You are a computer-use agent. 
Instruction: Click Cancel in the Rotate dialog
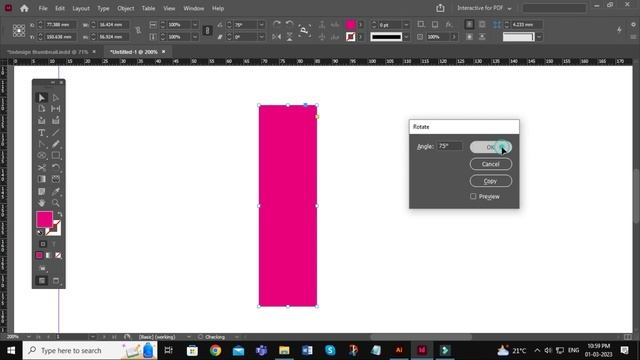[x=491, y=164]
